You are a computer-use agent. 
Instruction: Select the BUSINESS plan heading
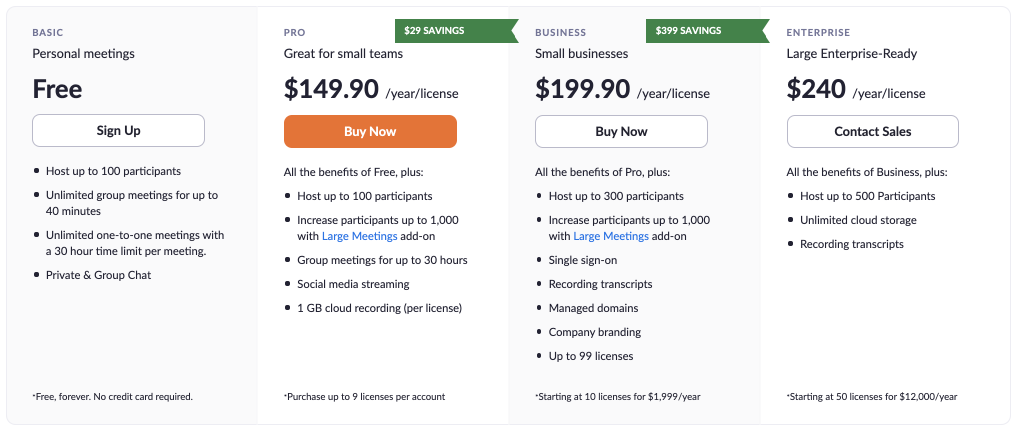click(560, 32)
